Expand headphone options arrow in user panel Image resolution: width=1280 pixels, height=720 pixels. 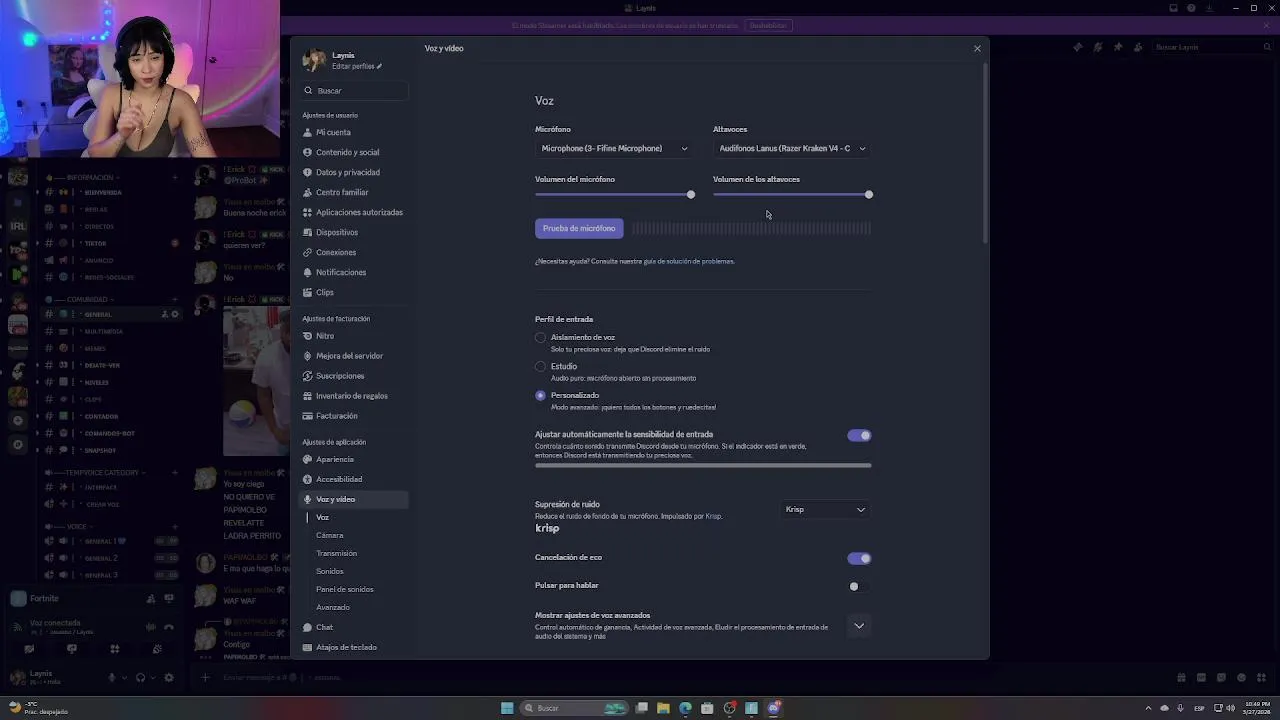(153, 678)
